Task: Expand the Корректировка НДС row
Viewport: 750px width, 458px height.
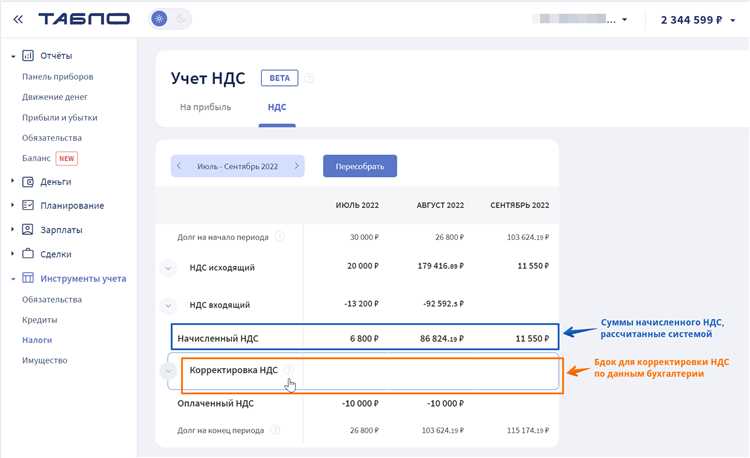Action: 167,371
